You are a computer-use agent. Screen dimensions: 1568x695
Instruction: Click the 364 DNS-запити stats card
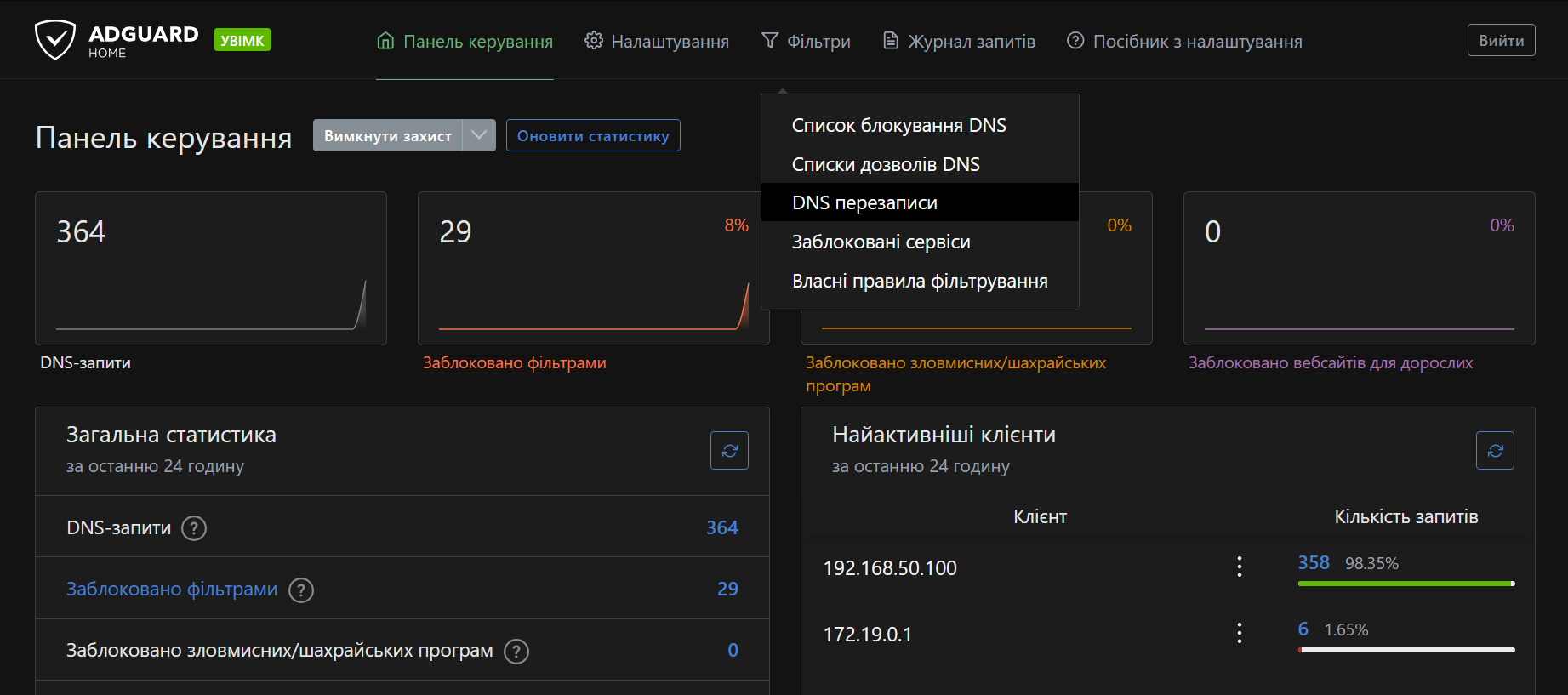click(x=211, y=268)
